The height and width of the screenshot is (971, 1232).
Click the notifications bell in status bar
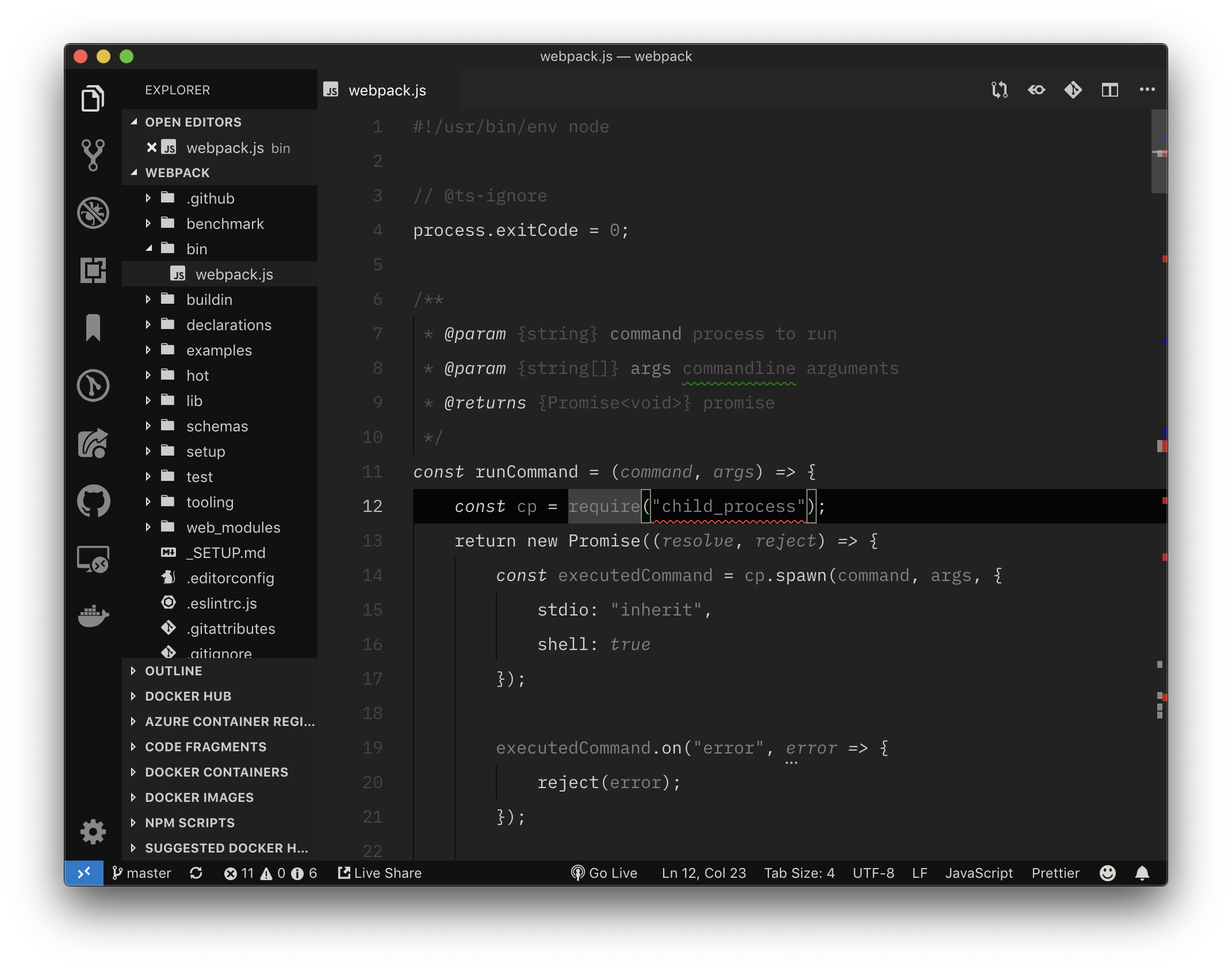click(1142, 873)
